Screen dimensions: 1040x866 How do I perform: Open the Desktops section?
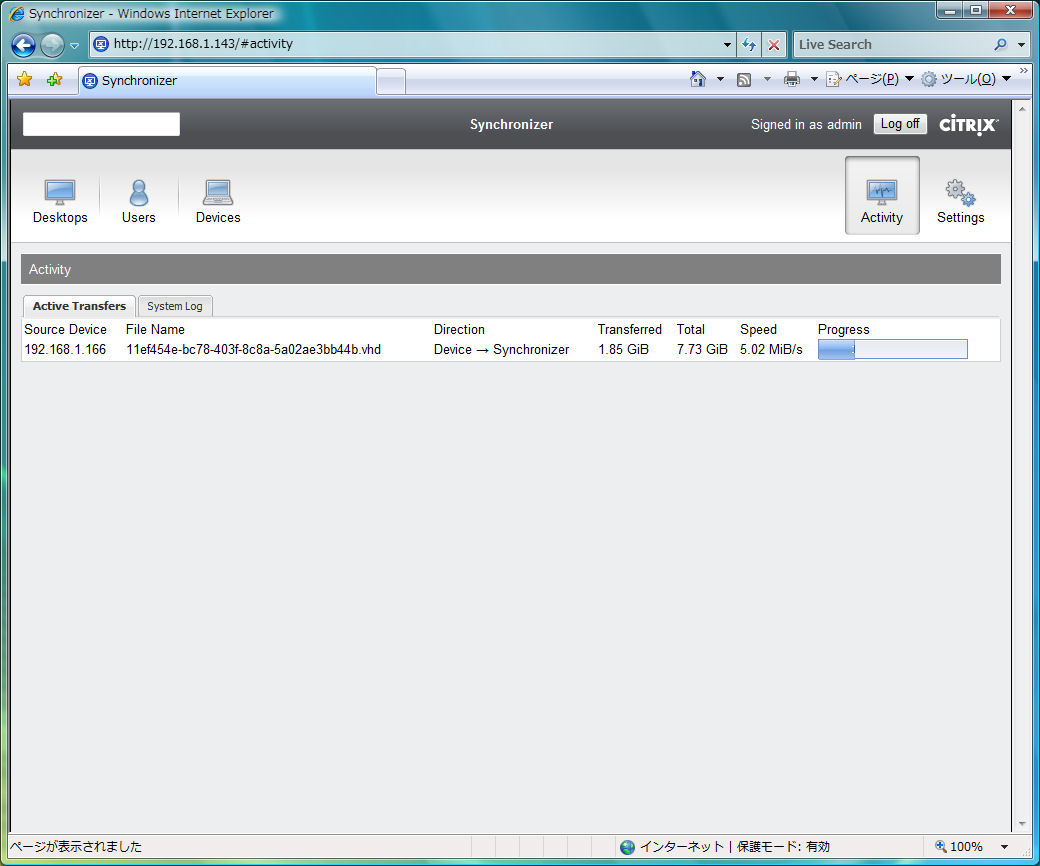[x=60, y=202]
